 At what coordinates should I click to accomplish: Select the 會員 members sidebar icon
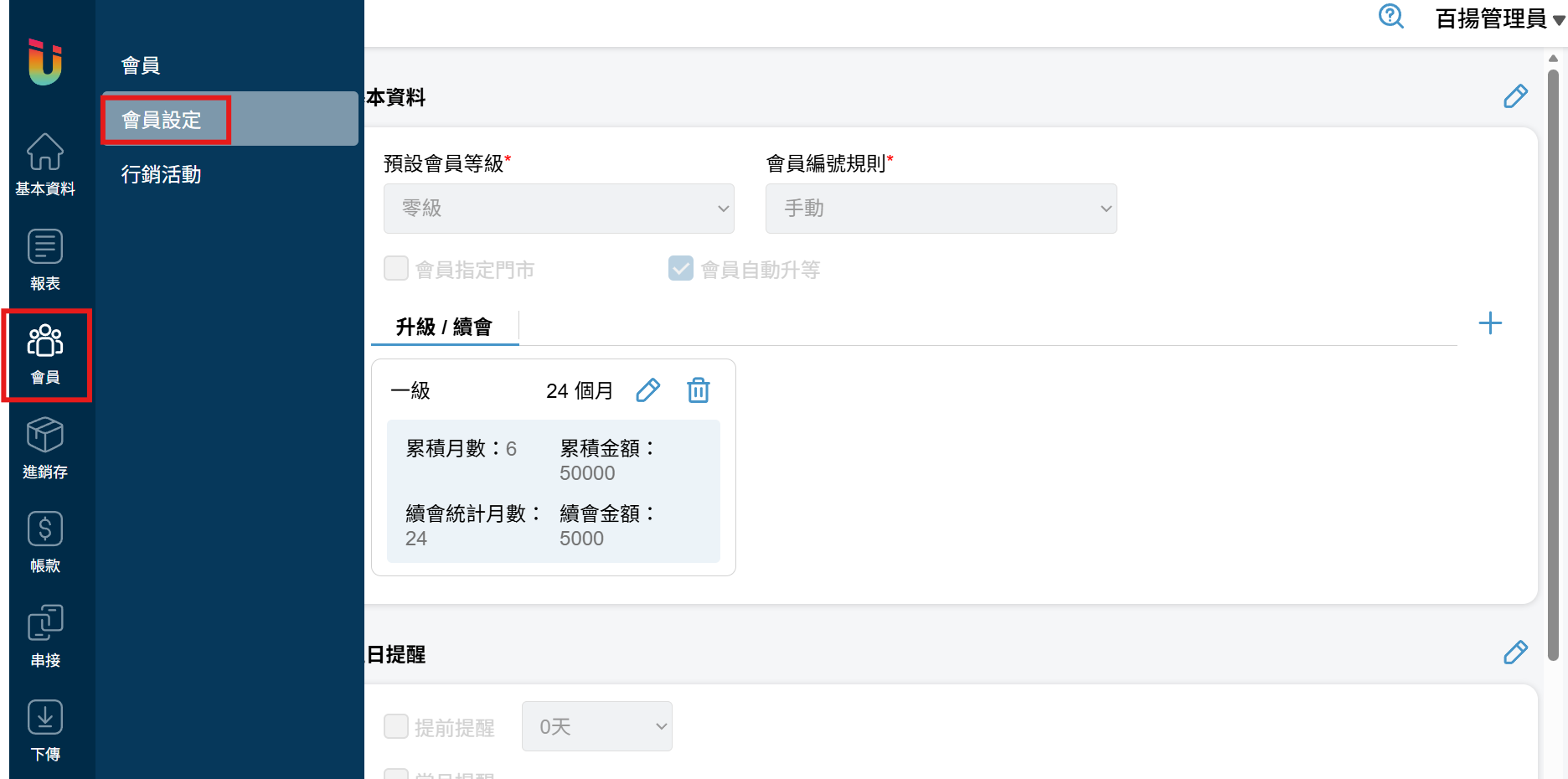[x=45, y=353]
